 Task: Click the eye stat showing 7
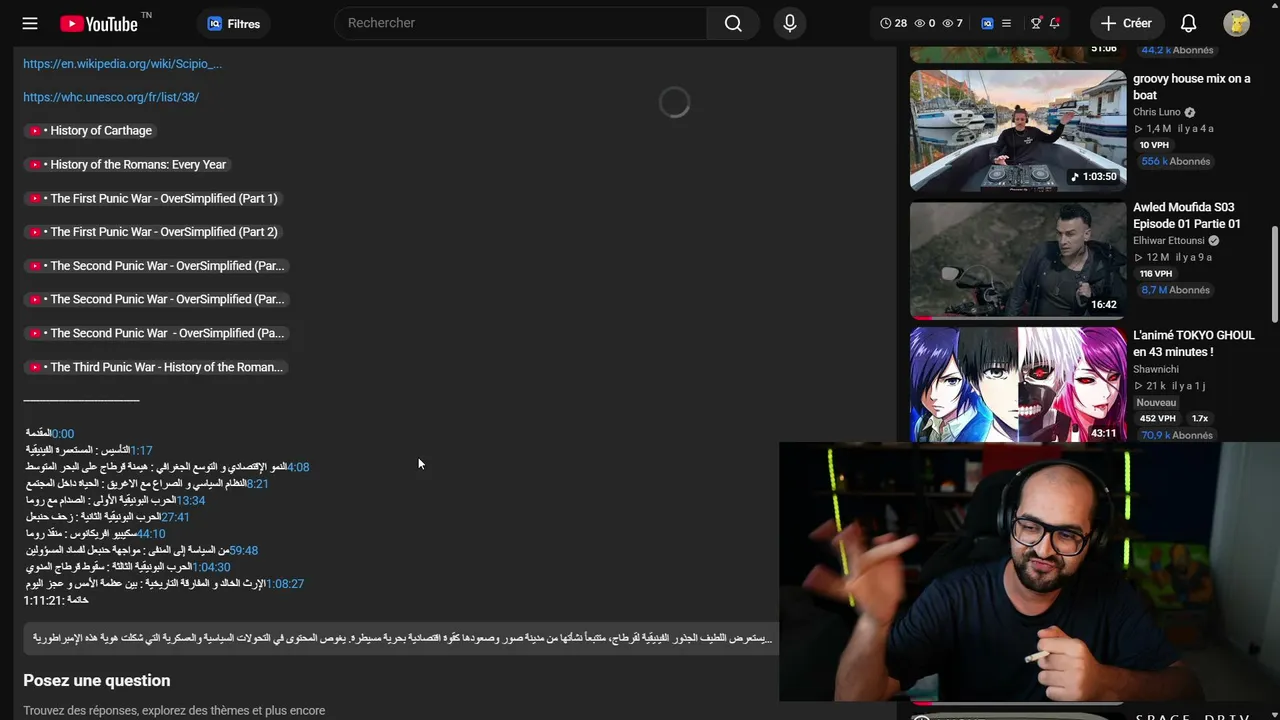pyautogui.click(x=953, y=23)
